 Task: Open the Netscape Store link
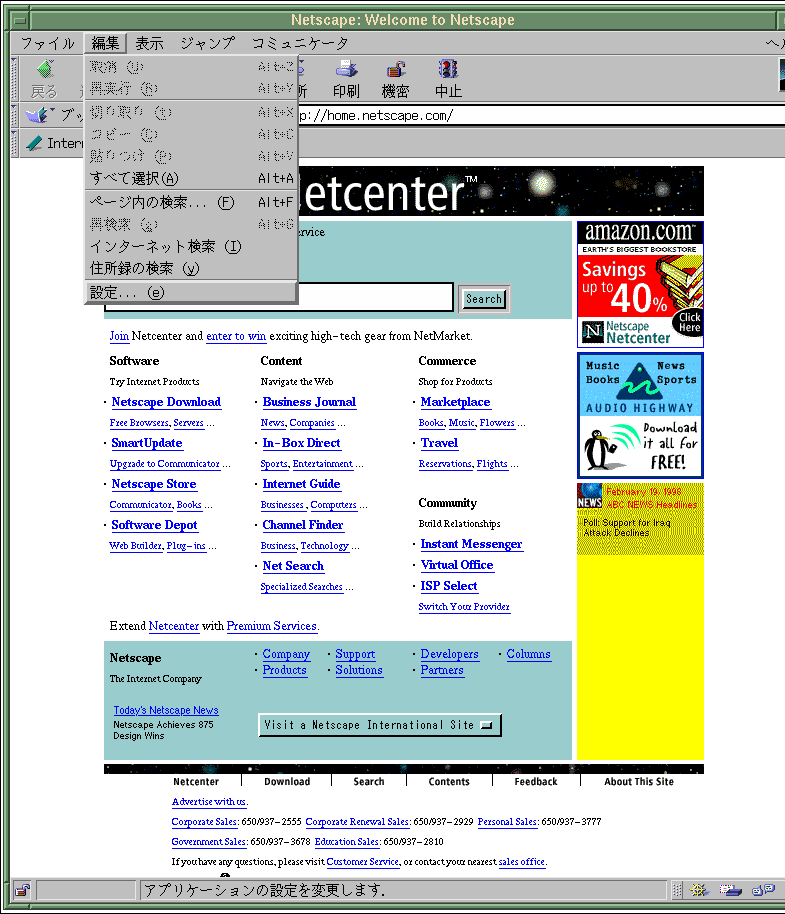coord(154,484)
